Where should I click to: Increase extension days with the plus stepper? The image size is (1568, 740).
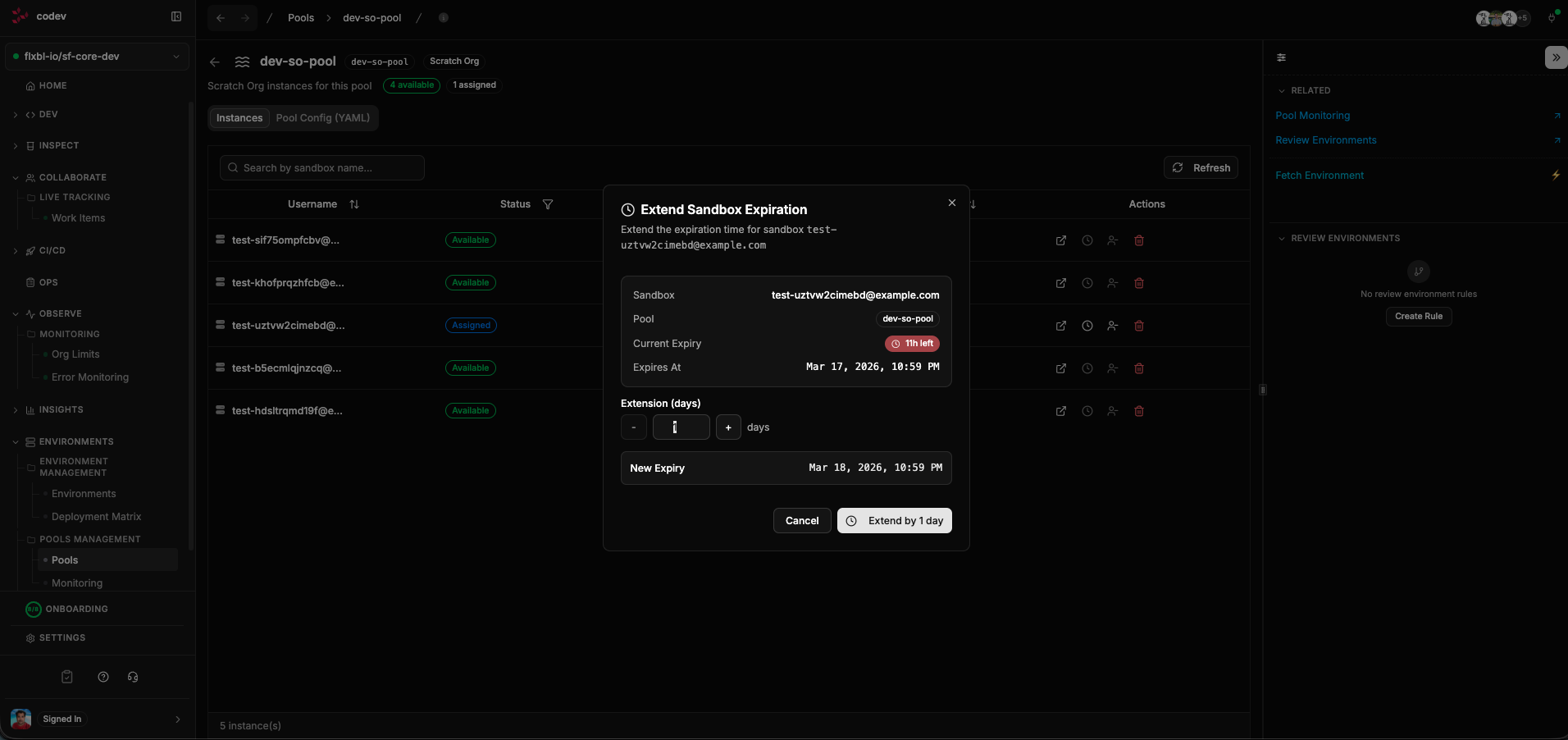(728, 427)
